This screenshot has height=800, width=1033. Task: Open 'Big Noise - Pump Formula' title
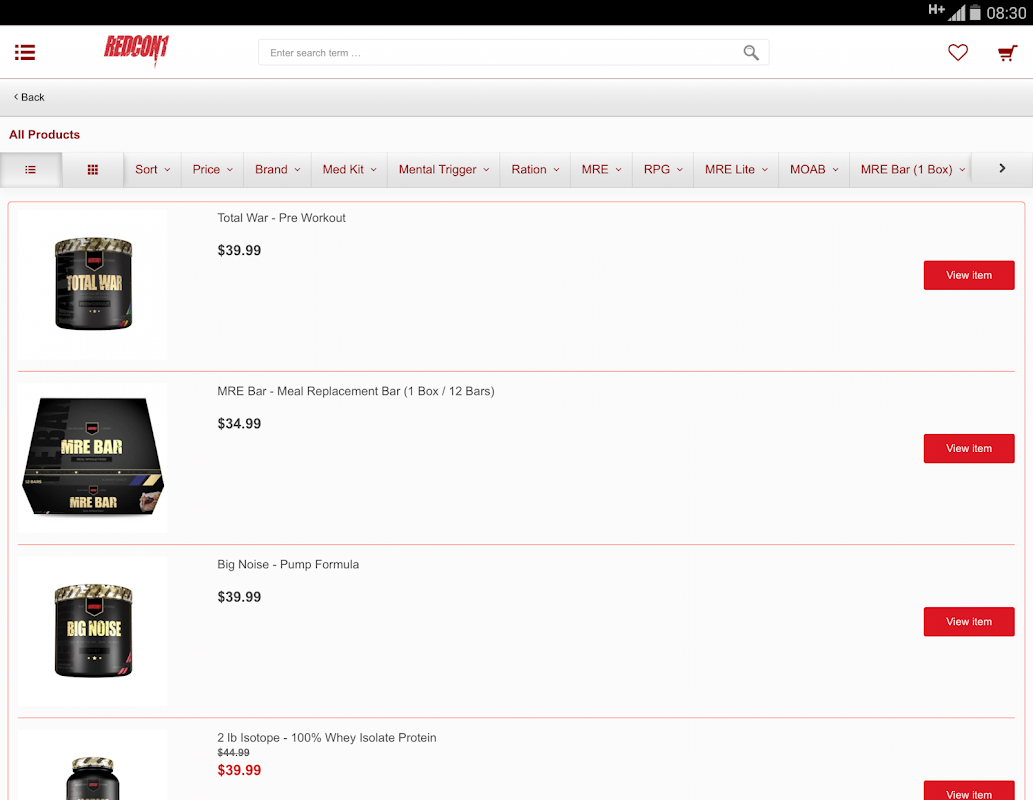[x=288, y=565]
